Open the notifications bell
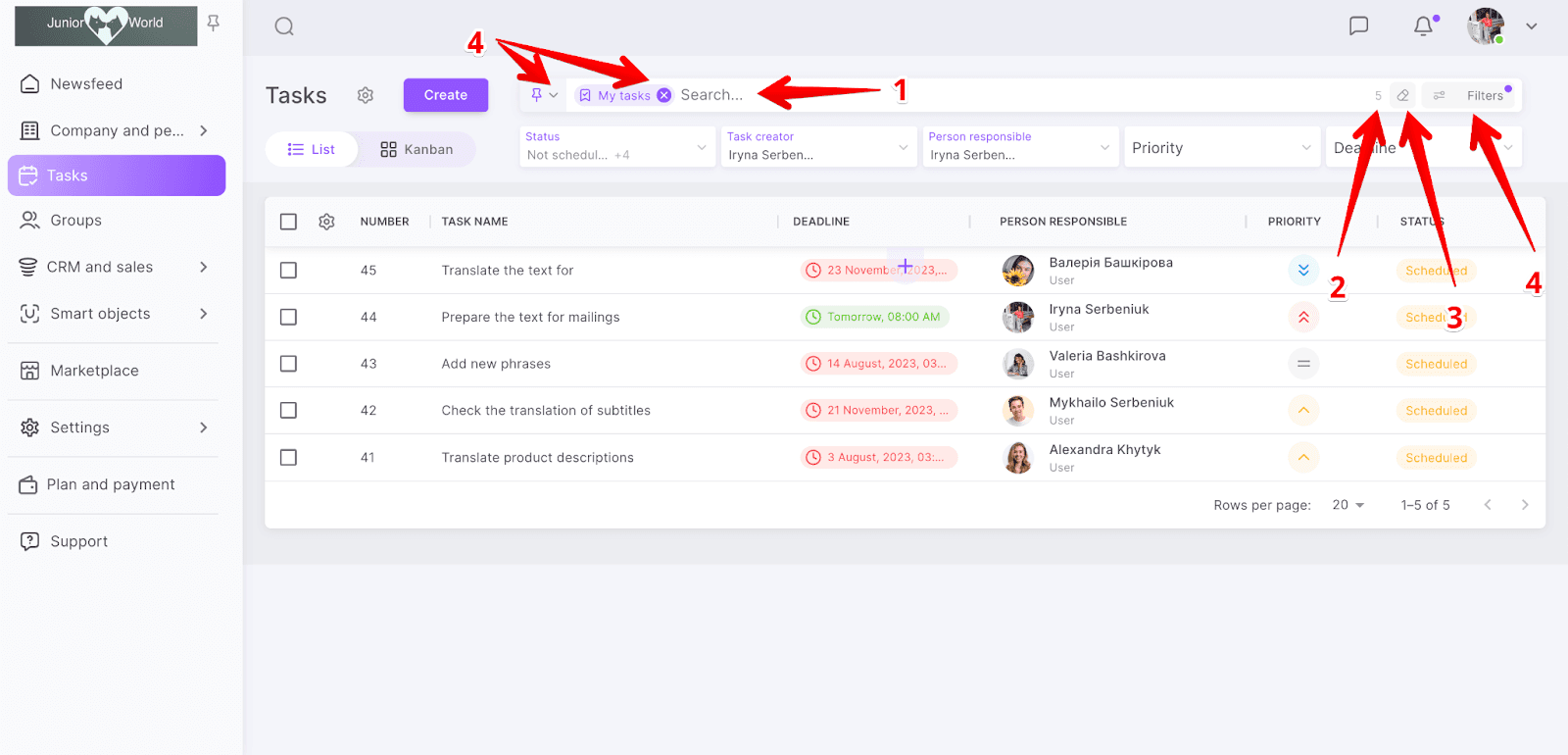1568x755 pixels. pos(1424,25)
